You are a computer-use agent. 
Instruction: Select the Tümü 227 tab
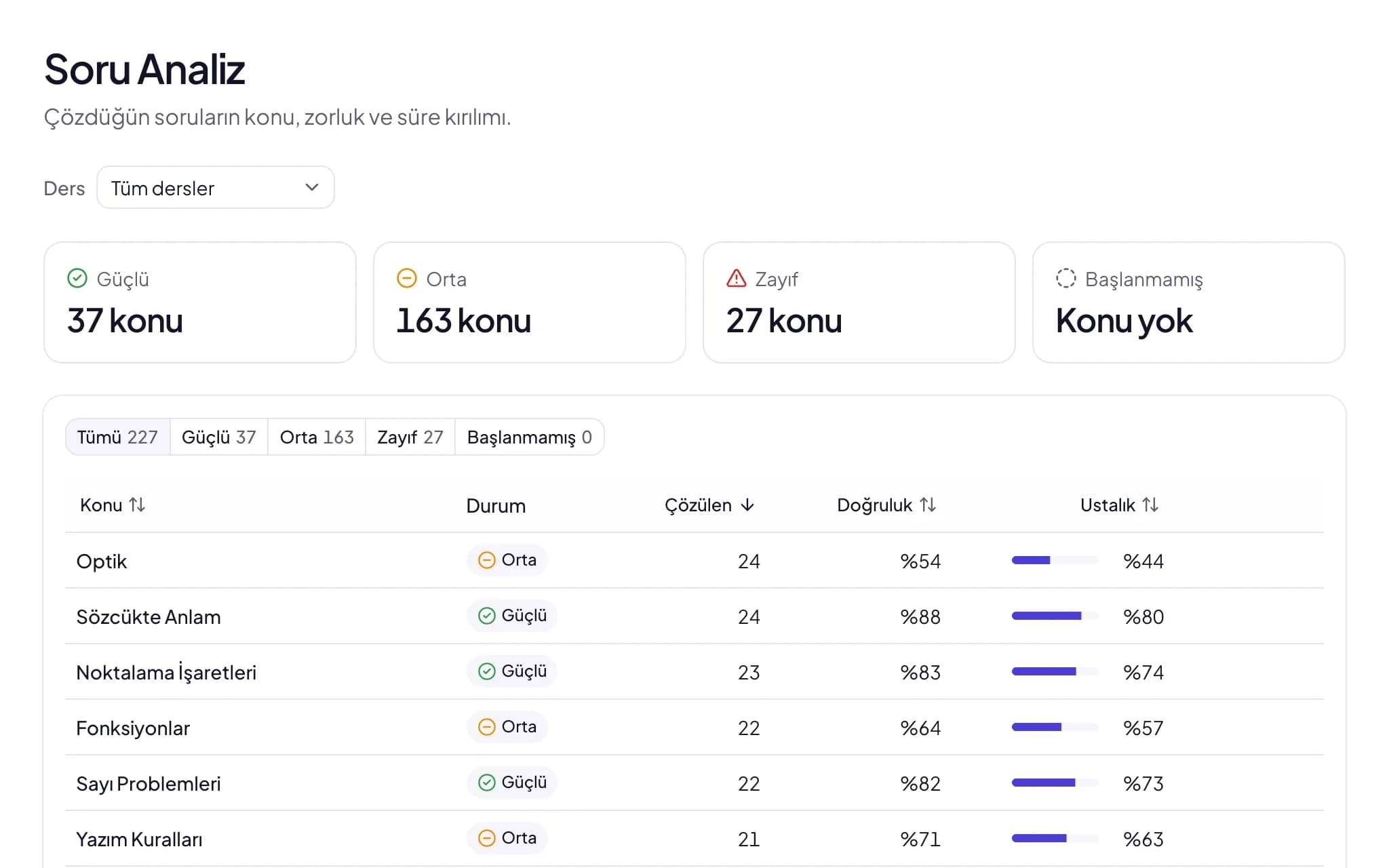(x=117, y=437)
